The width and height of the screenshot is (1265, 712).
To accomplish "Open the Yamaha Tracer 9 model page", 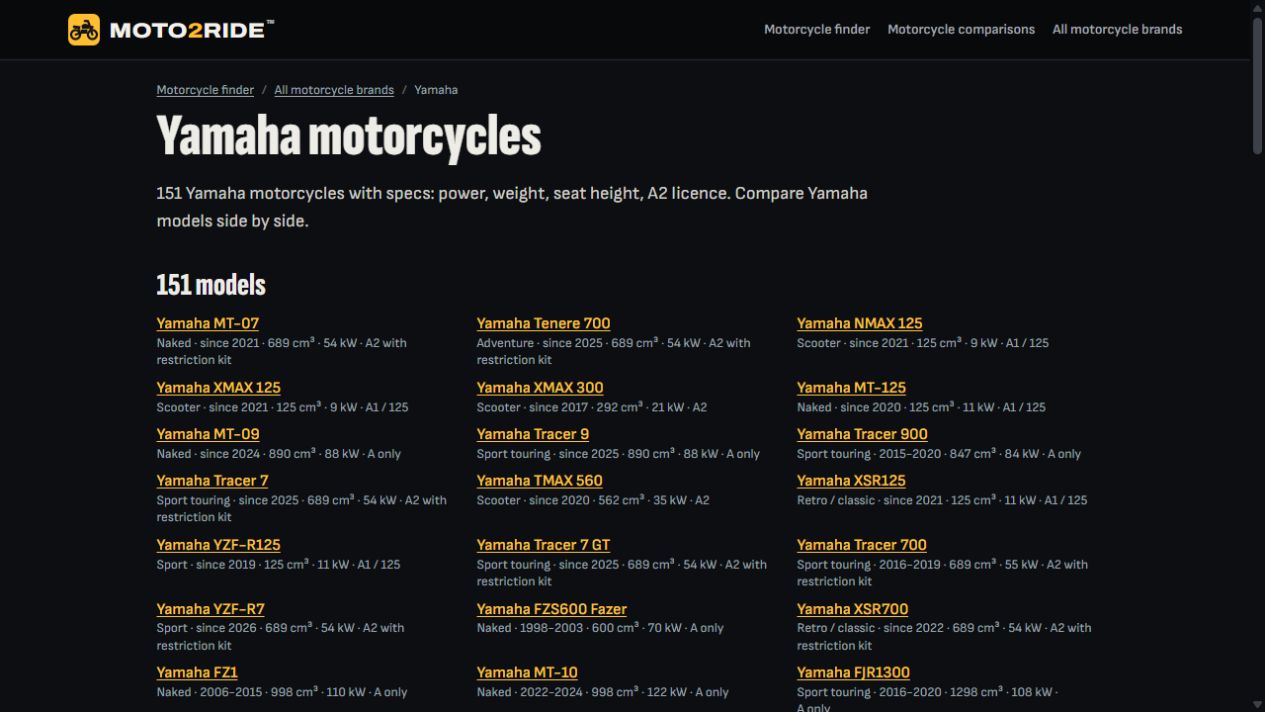I will [x=533, y=434].
